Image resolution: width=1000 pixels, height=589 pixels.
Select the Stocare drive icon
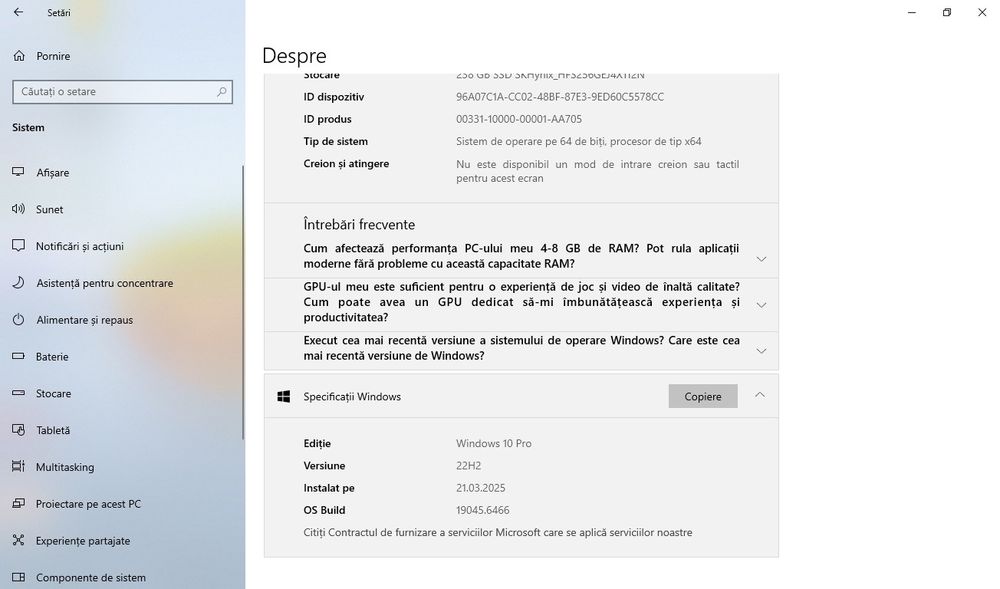pyautogui.click(x=18, y=393)
